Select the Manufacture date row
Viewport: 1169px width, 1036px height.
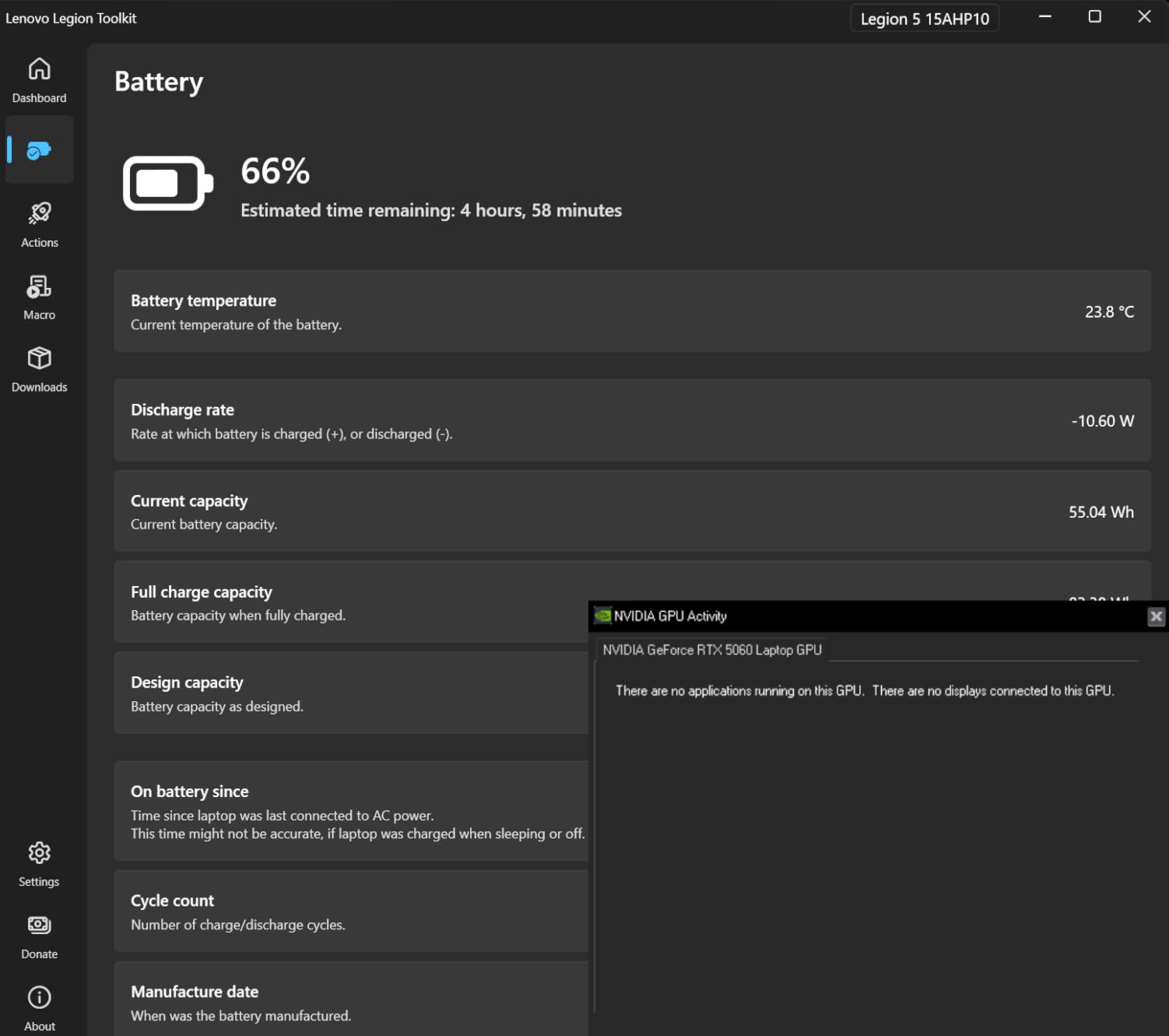point(350,1002)
